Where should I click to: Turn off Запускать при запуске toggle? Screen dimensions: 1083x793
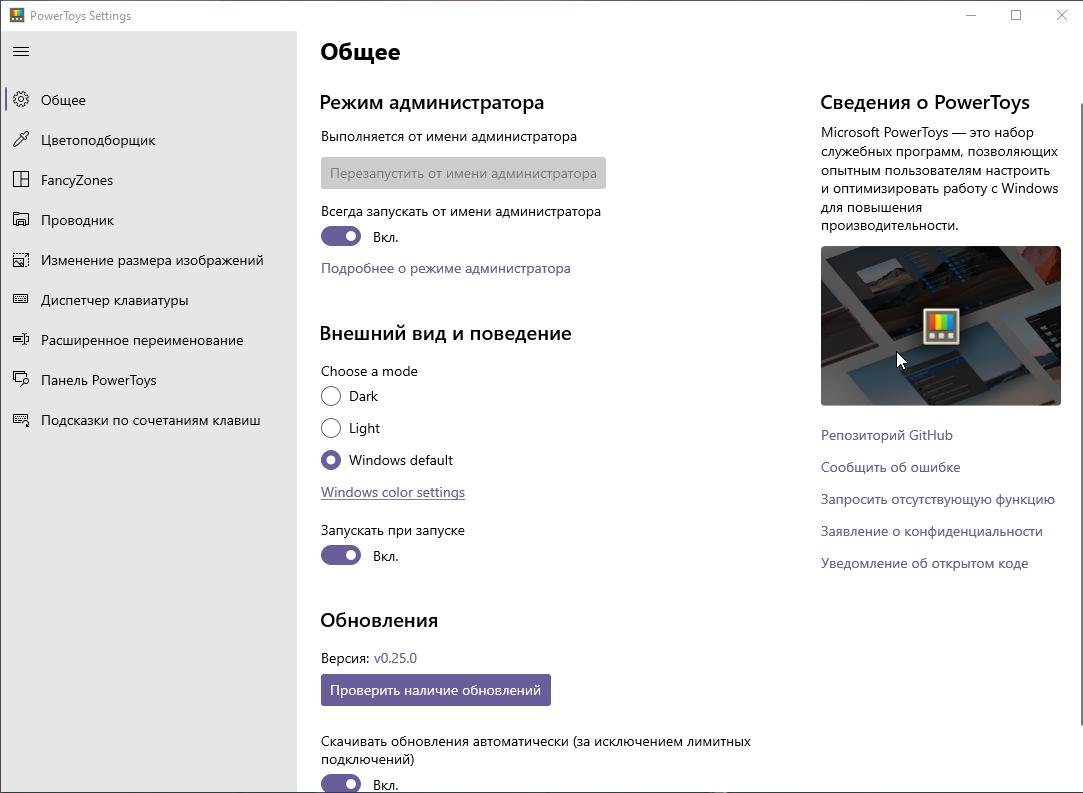[x=341, y=556]
